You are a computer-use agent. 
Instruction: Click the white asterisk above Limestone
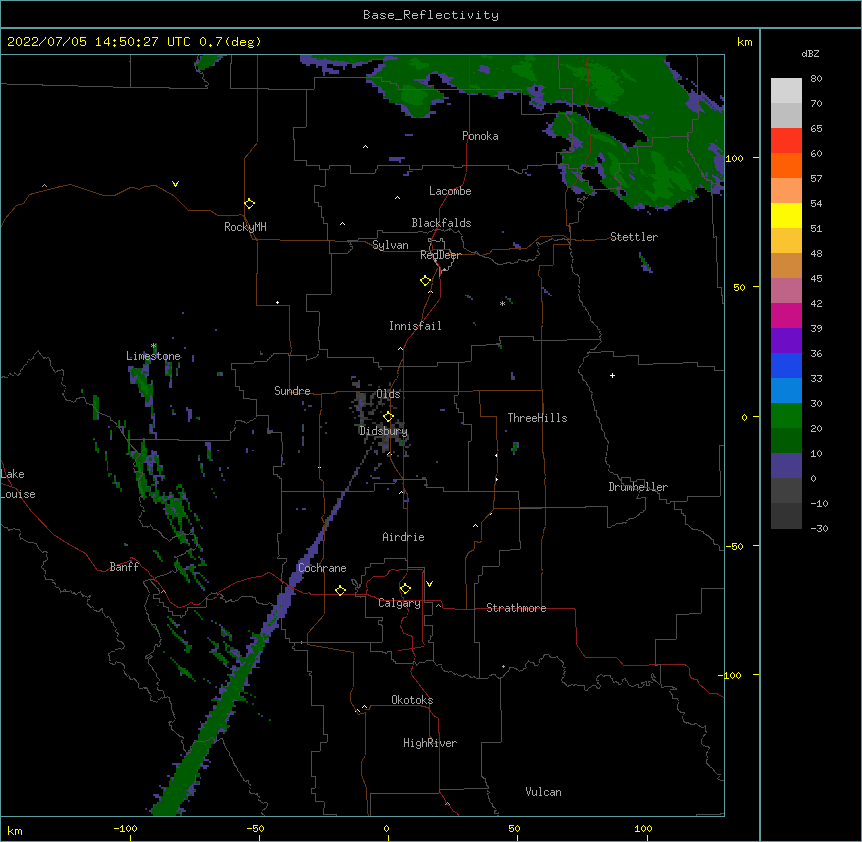coord(154,346)
